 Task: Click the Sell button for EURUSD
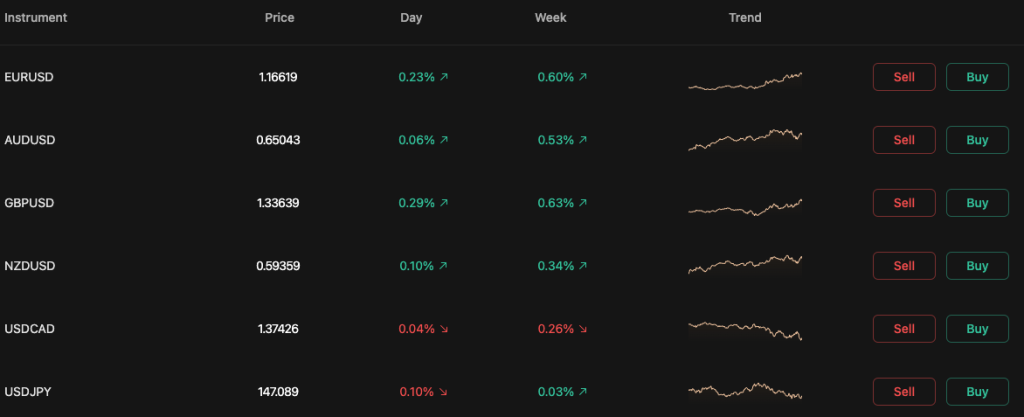pyautogui.click(x=904, y=77)
